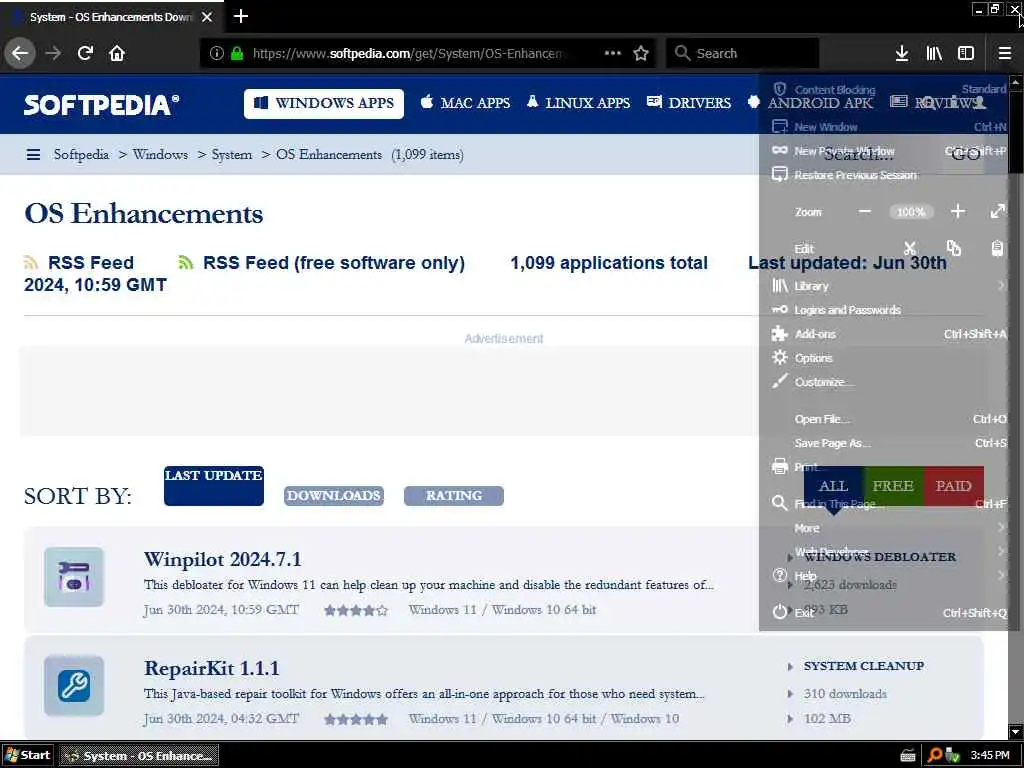Go to Windows breadcrumb link
Image resolution: width=1024 pixels, height=768 pixels.
click(160, 155)
